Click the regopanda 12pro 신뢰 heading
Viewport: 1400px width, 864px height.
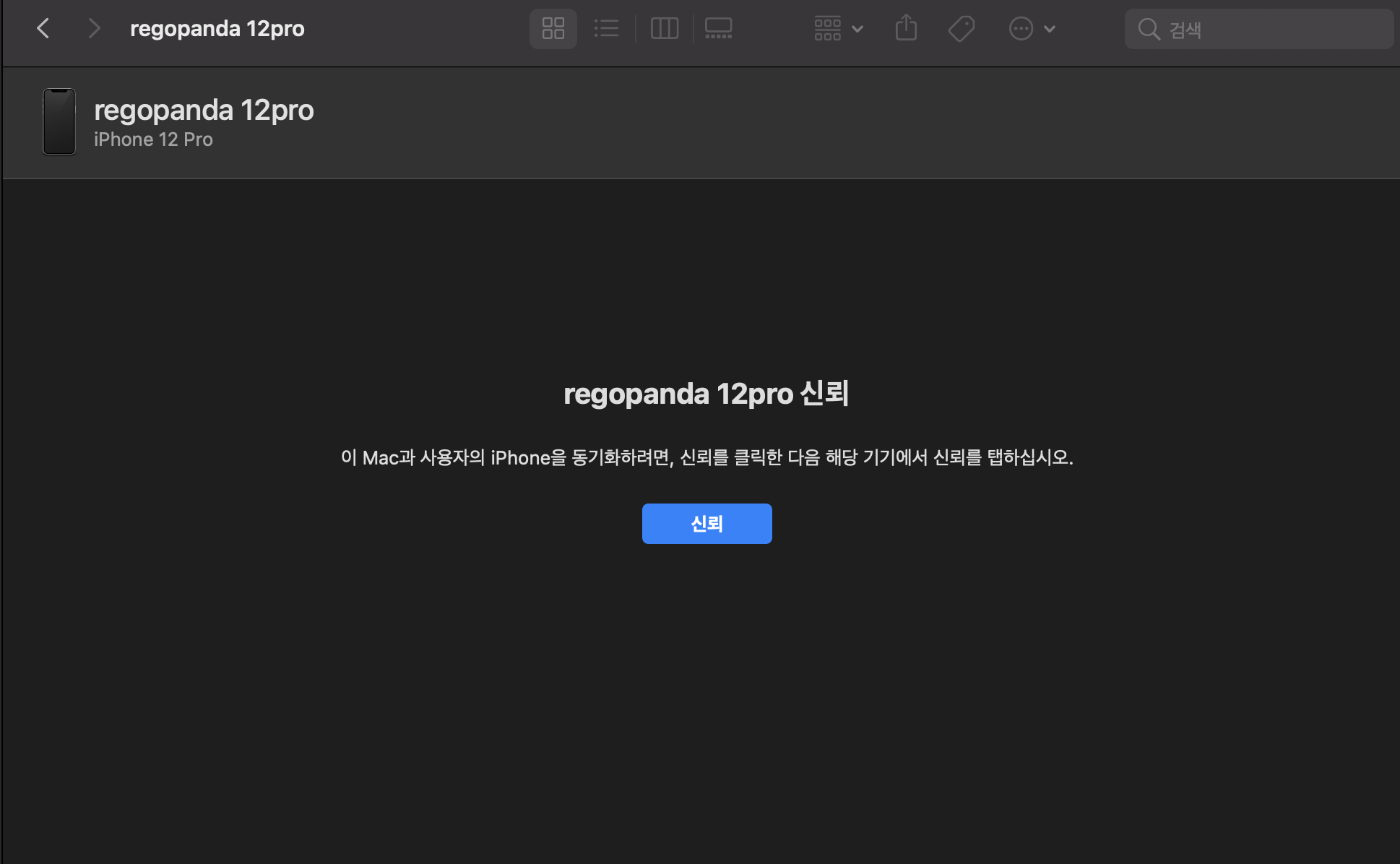706,394
